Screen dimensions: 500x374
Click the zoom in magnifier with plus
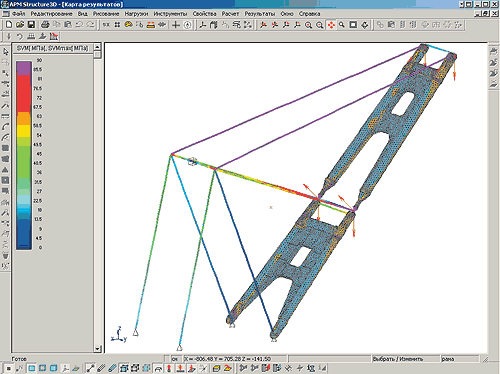coord(309,25)
